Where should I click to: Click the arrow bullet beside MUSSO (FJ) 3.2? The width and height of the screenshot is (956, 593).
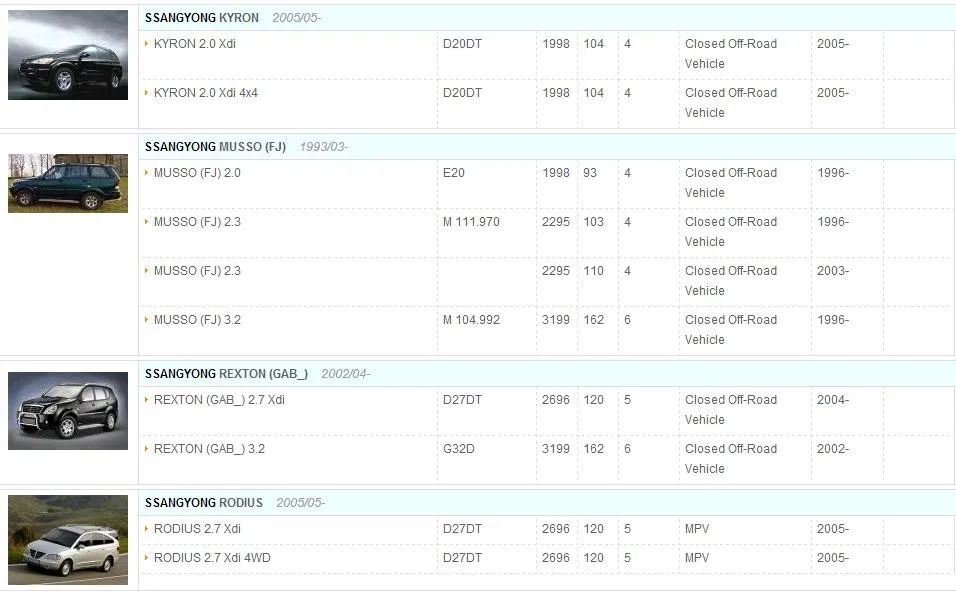point(146,319)
